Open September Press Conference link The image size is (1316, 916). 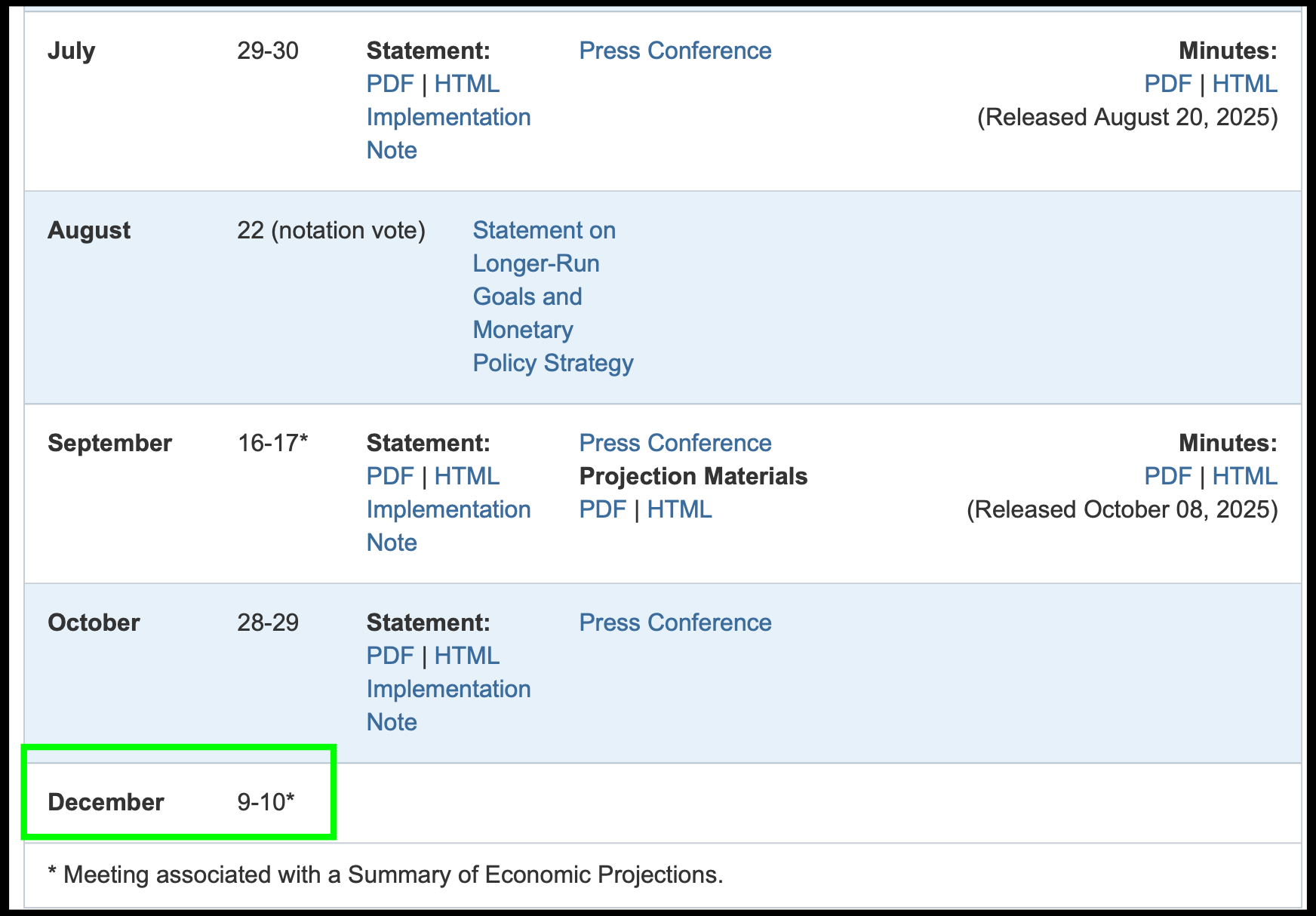coord(675,443)
